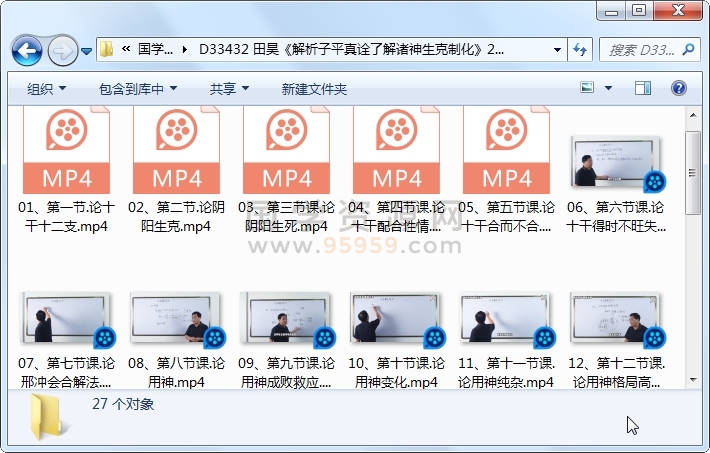The image size is (710, 453).
Task: Open the 共享 menu
Action: coord(229,89)
